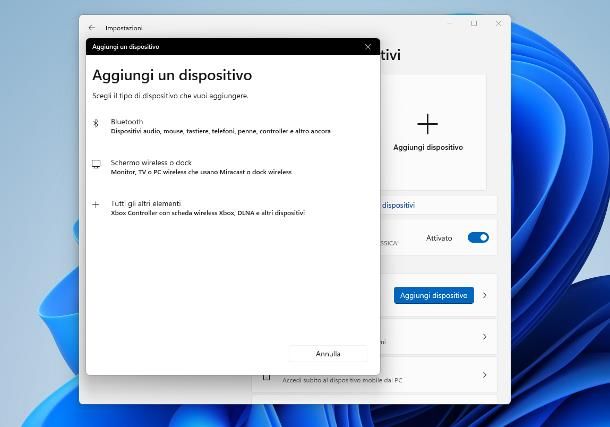Viewport: 610px width, 427px height.
Task: Open the row chevron below Aggiungi dispositivo
Action: (485, 337)
